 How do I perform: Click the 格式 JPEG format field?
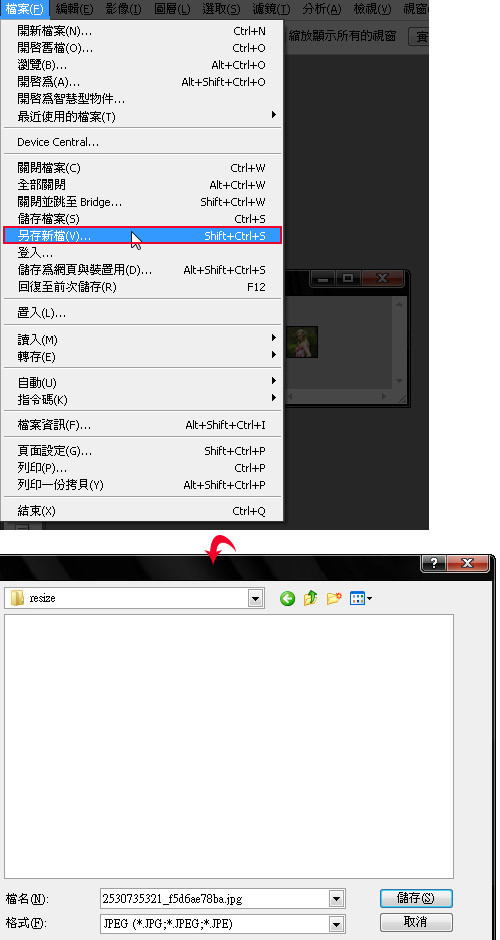223,923
